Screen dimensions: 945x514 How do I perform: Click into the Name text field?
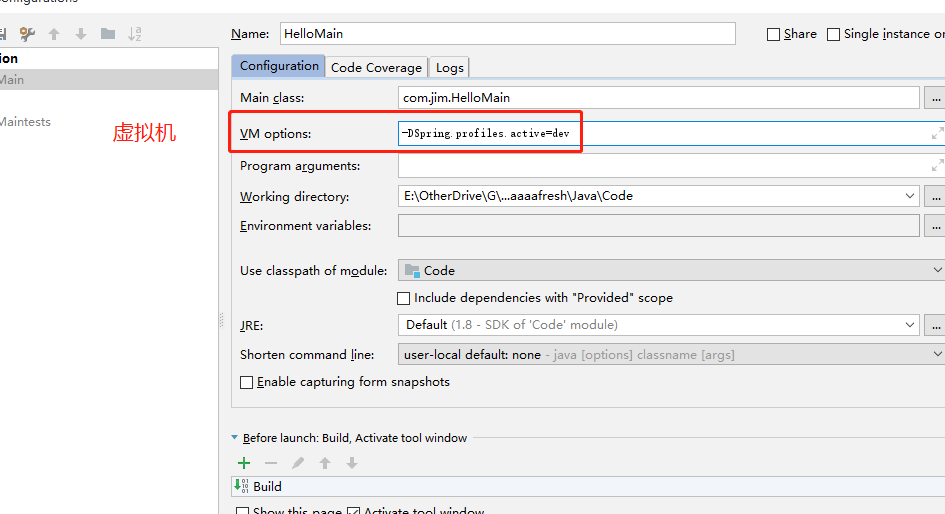[507, 34]
